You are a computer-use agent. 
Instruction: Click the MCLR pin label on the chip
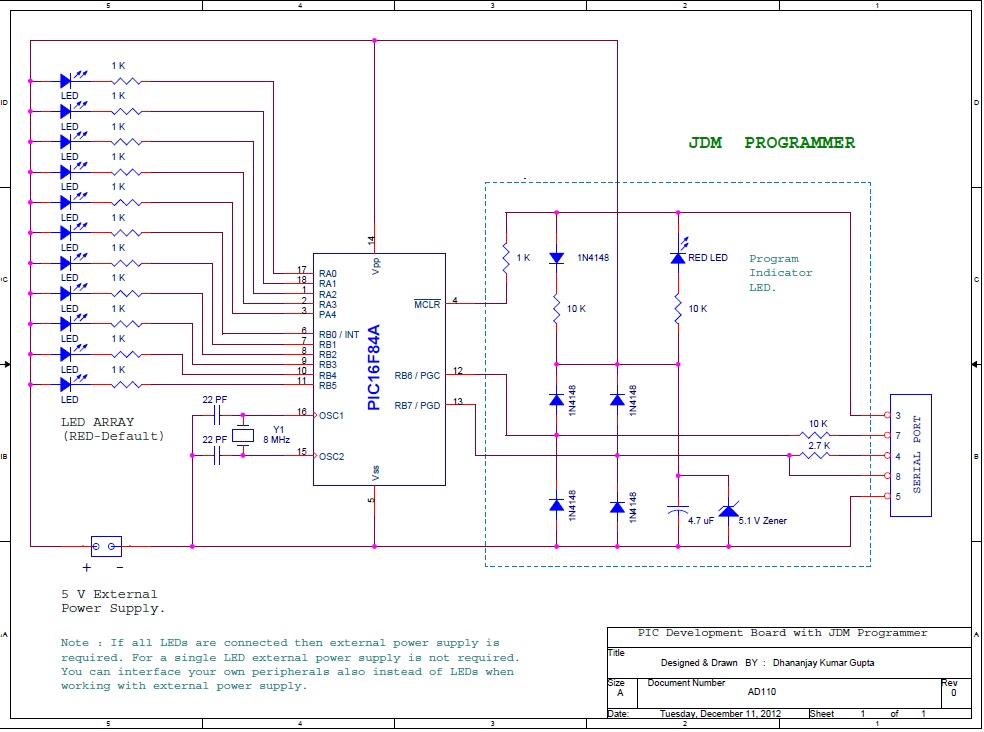click(427, 304)
